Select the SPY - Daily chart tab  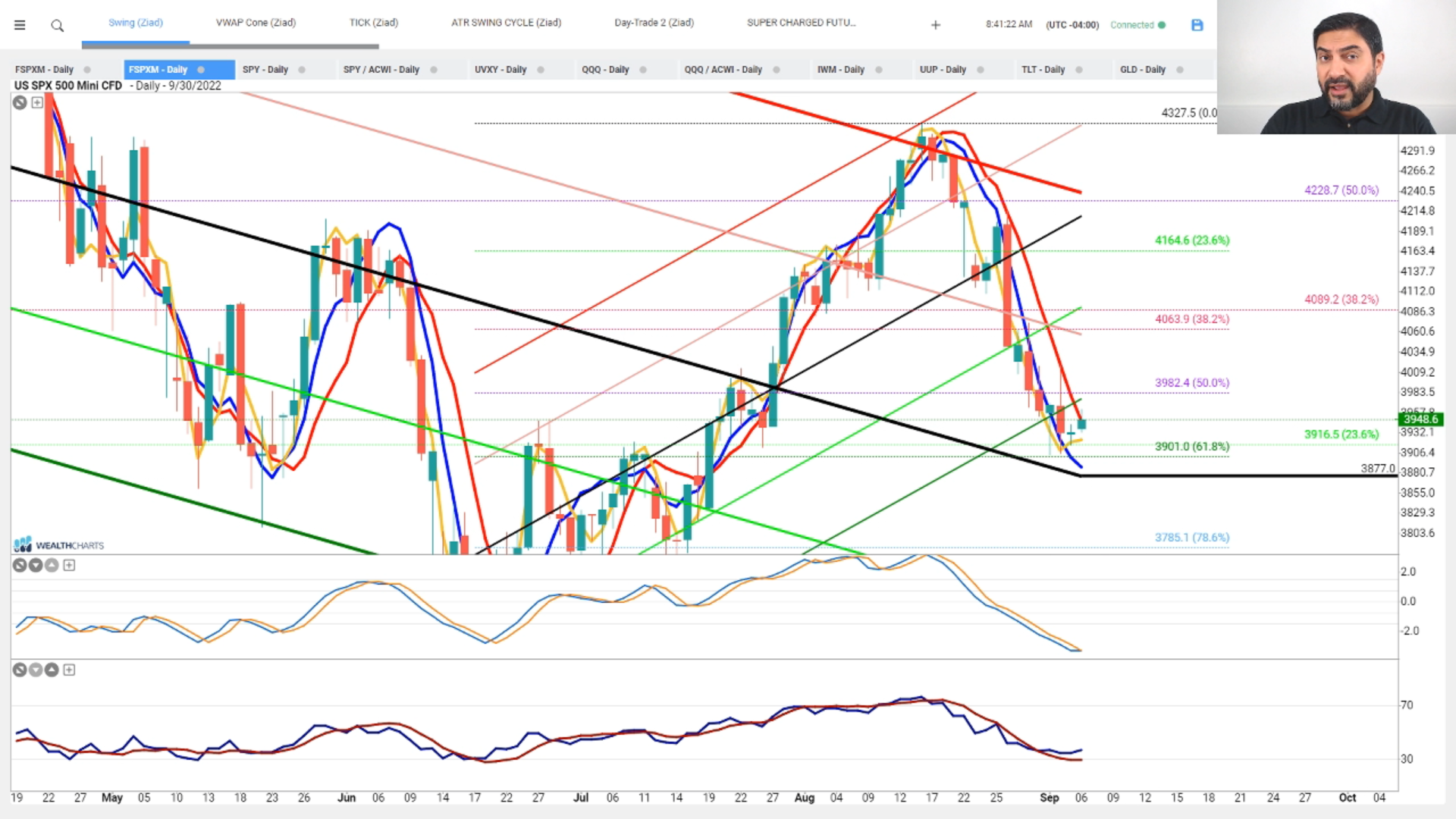point(265,70)
